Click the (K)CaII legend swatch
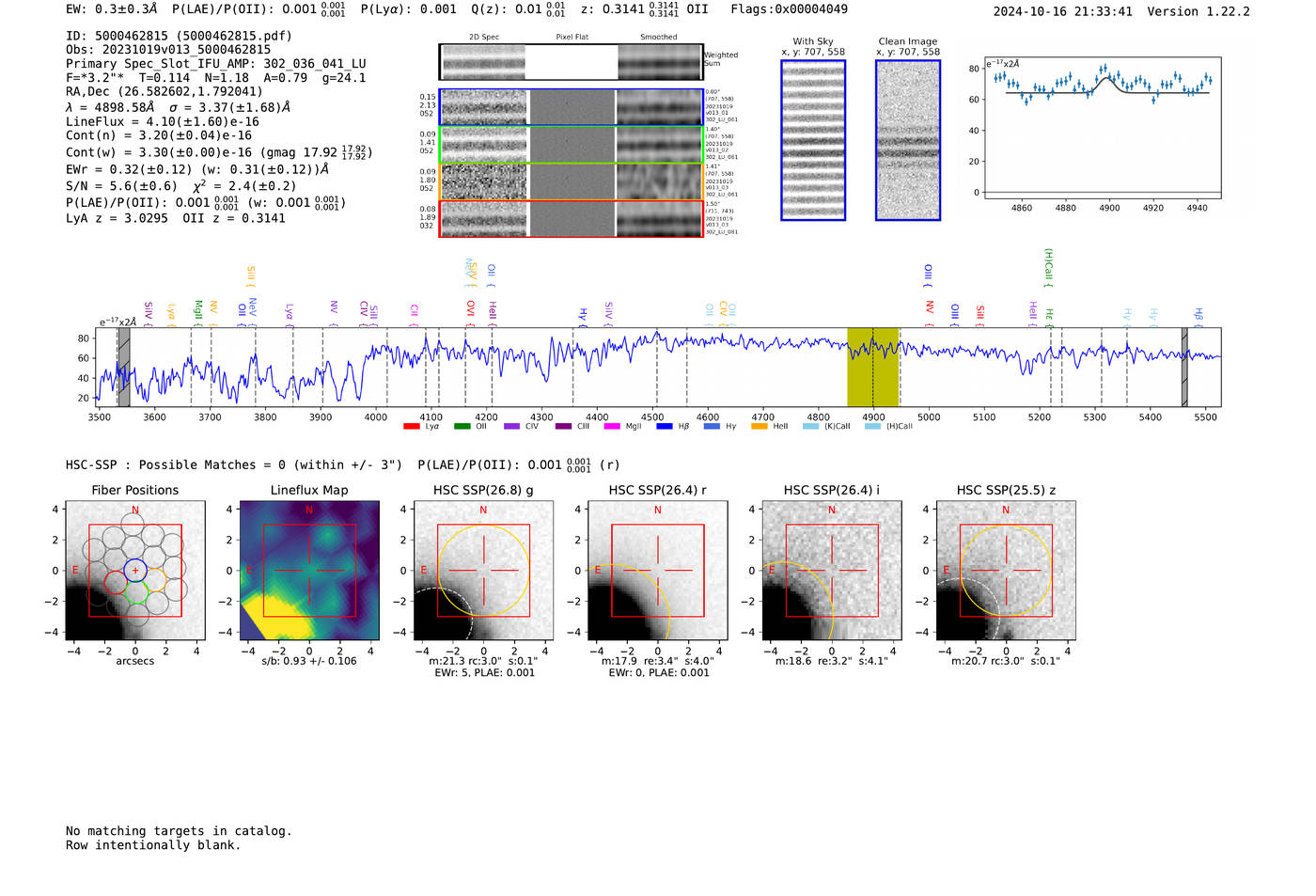The width and height of the screenshot is (1316, 896). coord(810,427)
